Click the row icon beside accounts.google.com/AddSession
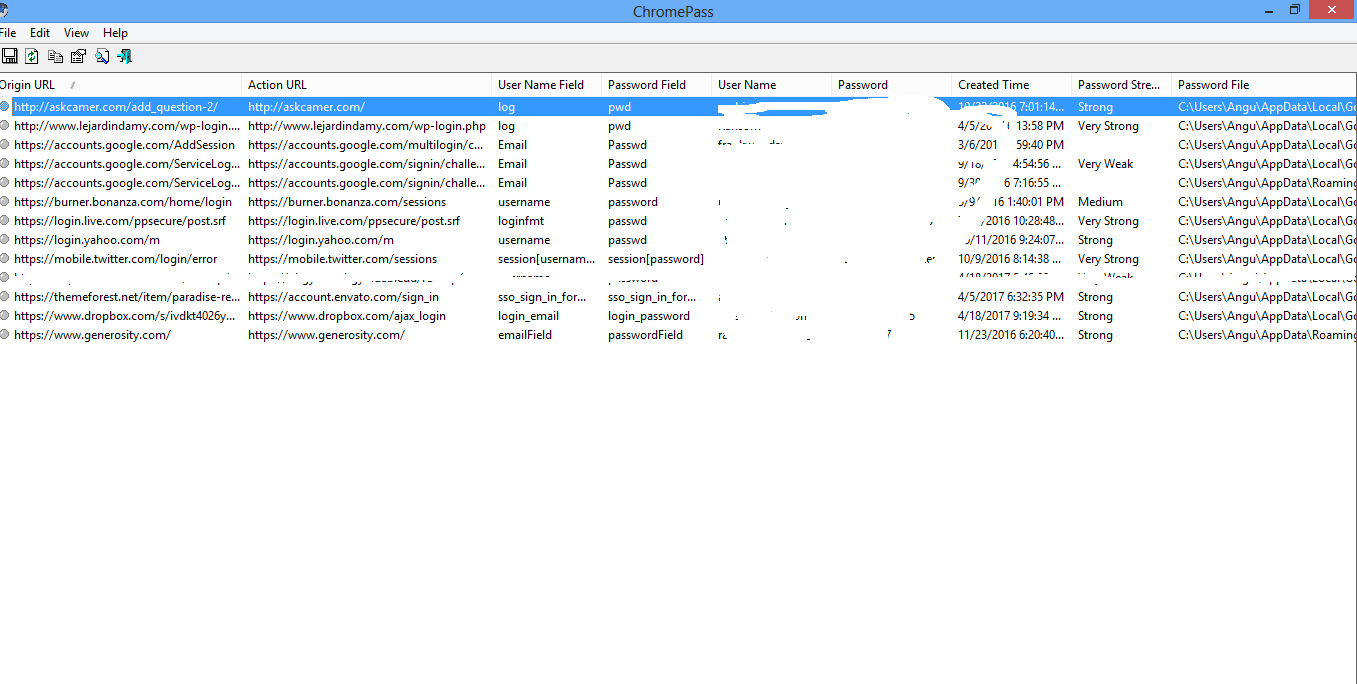Viewport: 1357px width, 684px height. [5, 144]
